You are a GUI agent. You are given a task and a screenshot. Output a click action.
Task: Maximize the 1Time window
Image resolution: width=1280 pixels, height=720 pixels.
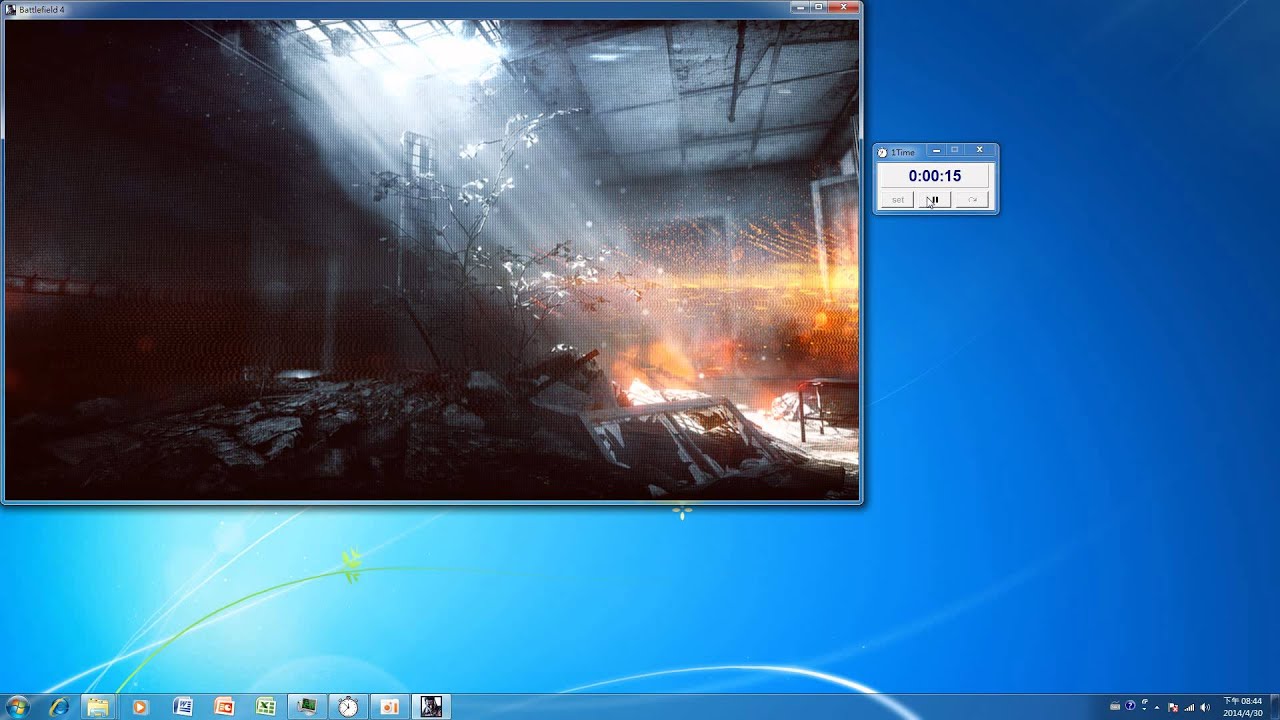[x=954, y=151]
